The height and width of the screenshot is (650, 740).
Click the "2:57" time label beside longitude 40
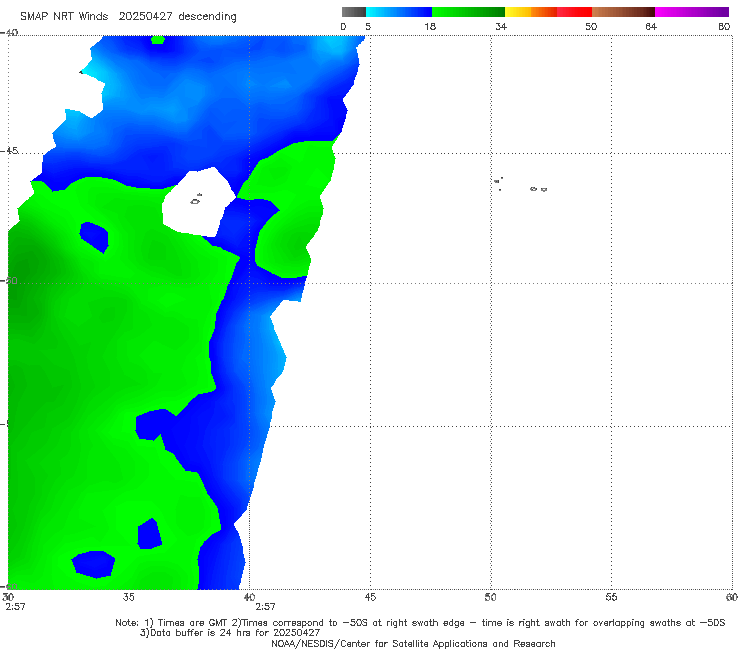(265, 607)
